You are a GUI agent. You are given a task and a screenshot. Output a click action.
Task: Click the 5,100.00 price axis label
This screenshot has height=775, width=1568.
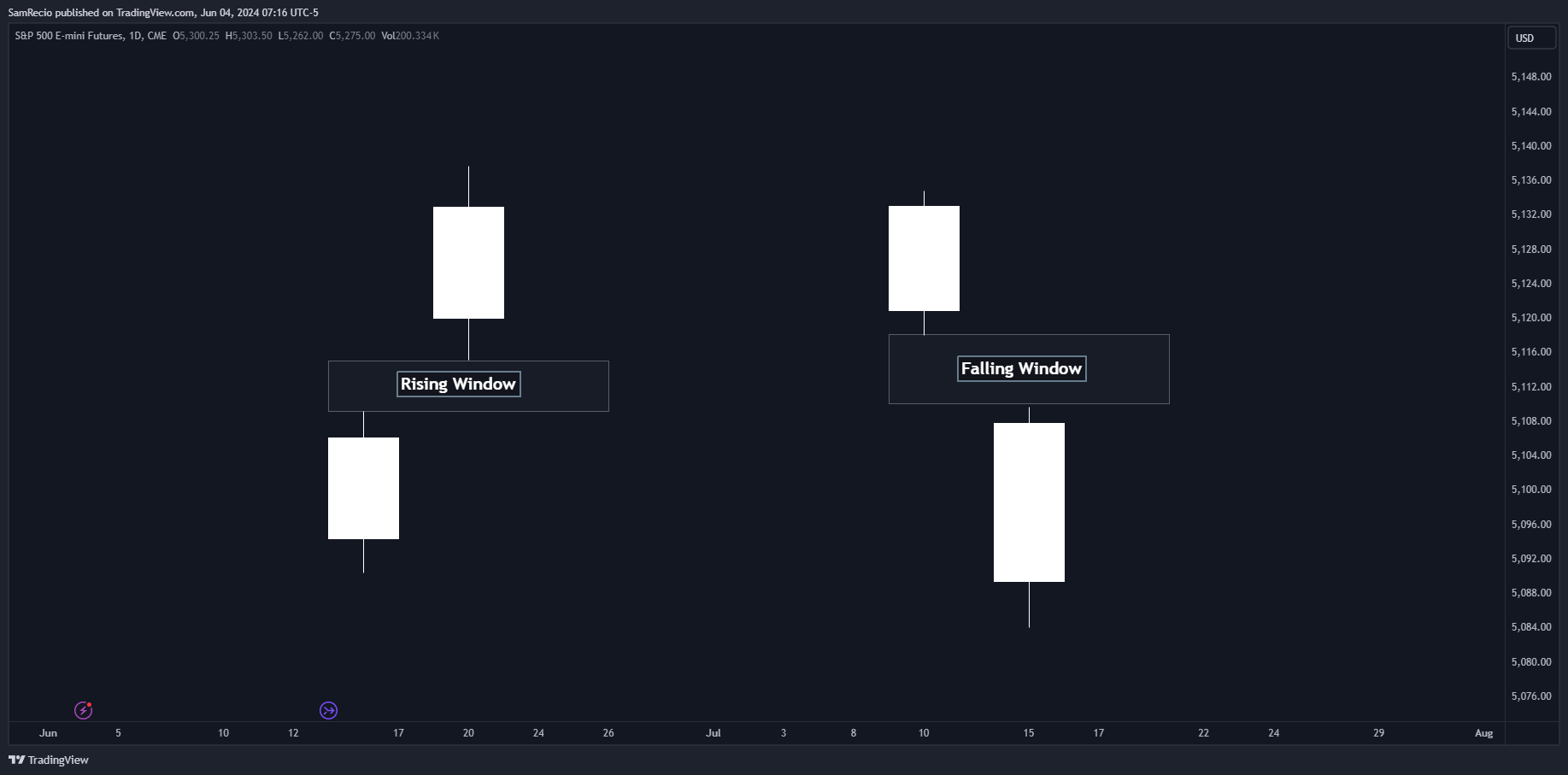click(x=1530, y=490)
